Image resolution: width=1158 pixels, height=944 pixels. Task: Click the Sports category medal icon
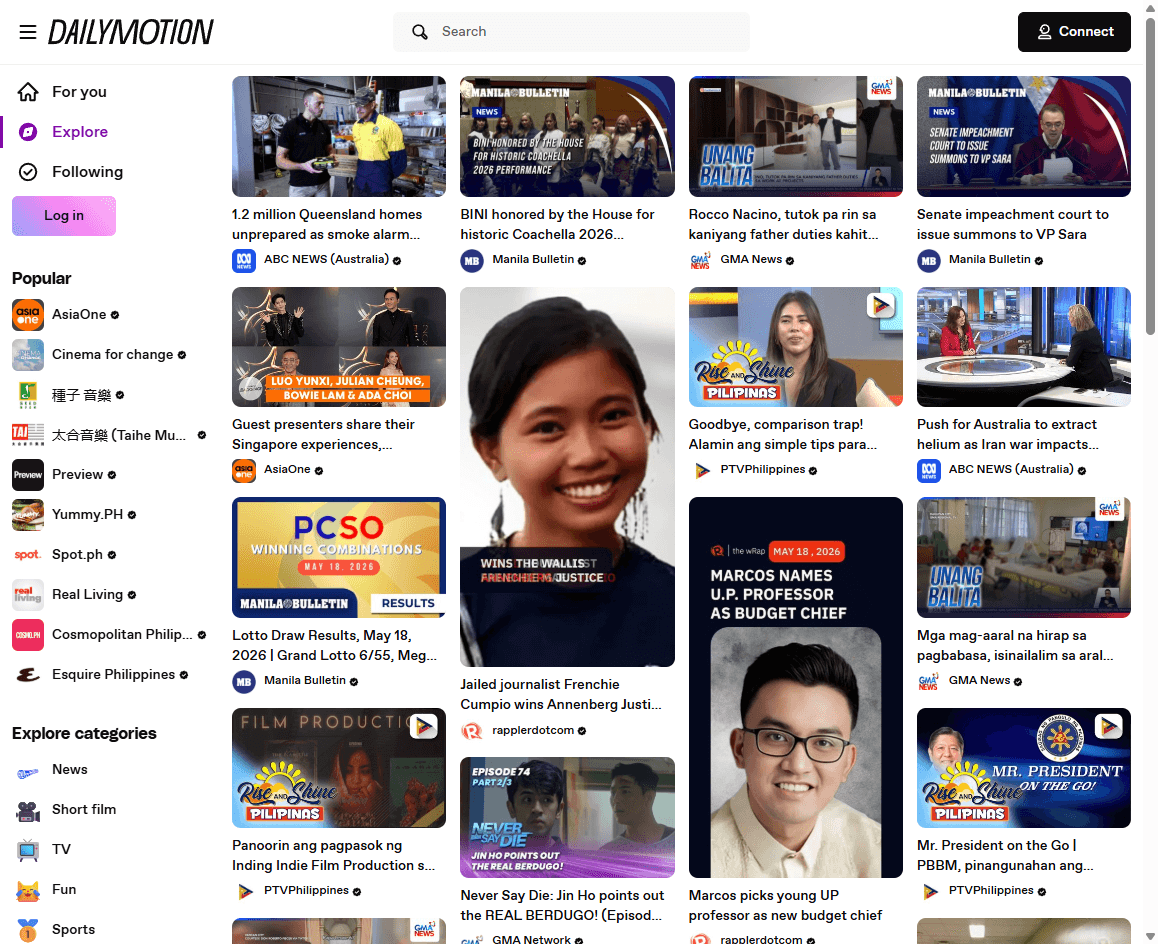pos(28,930)
